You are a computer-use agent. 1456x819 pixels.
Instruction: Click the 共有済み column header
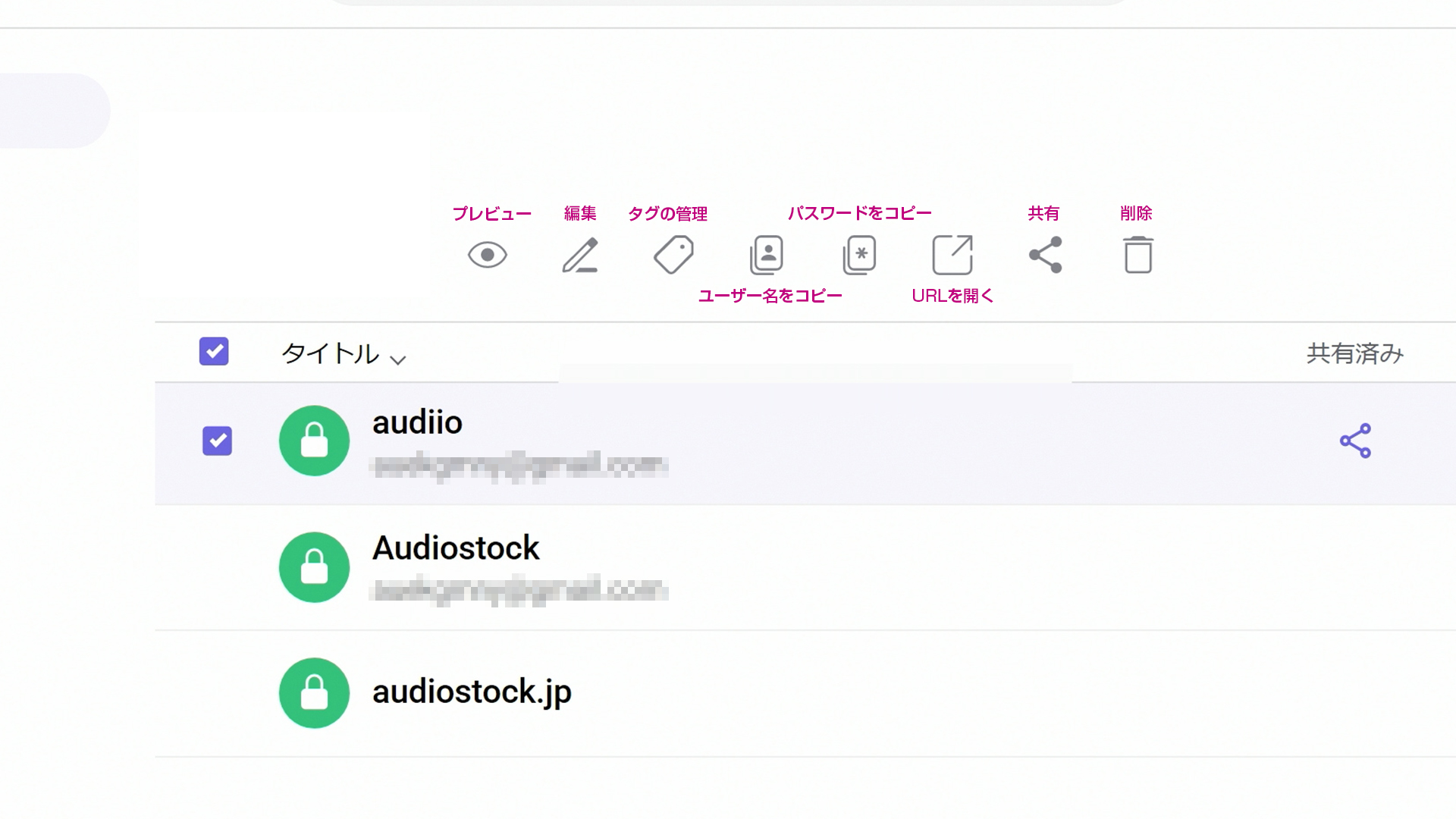tap(1355, 353)
